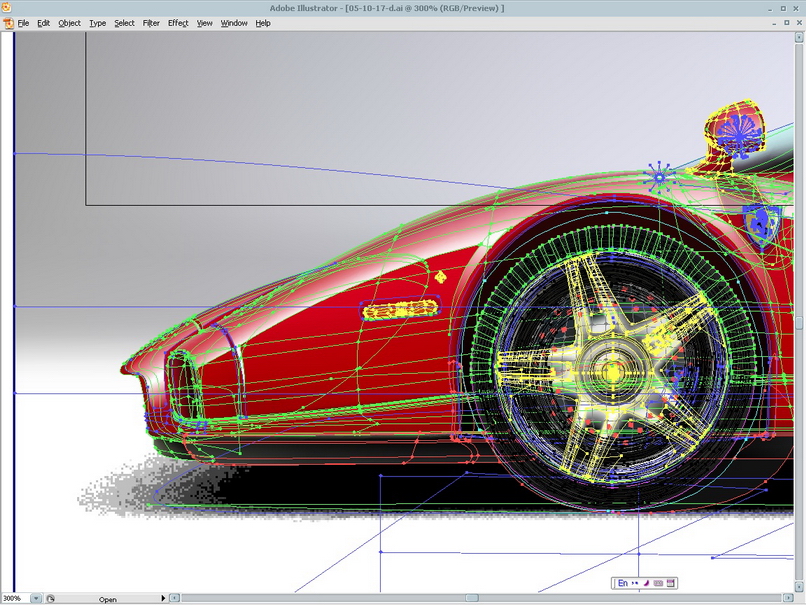Select the blue Ferrari shield badge on body
The height and width of the screenshot is (605, 806).
click(762, 225)
